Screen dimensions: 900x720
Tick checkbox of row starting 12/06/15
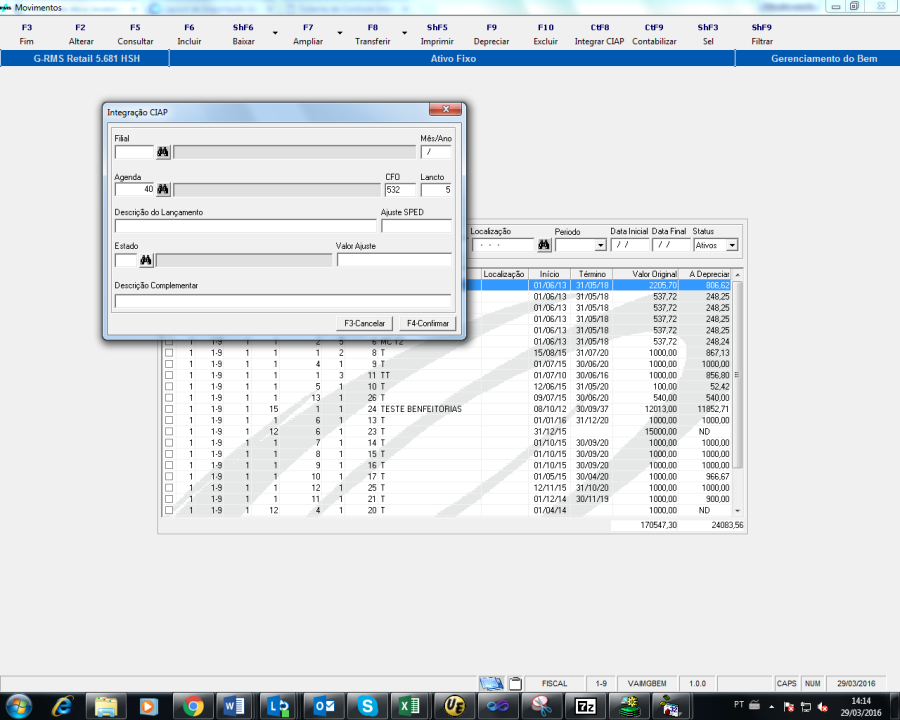point(169,386)
